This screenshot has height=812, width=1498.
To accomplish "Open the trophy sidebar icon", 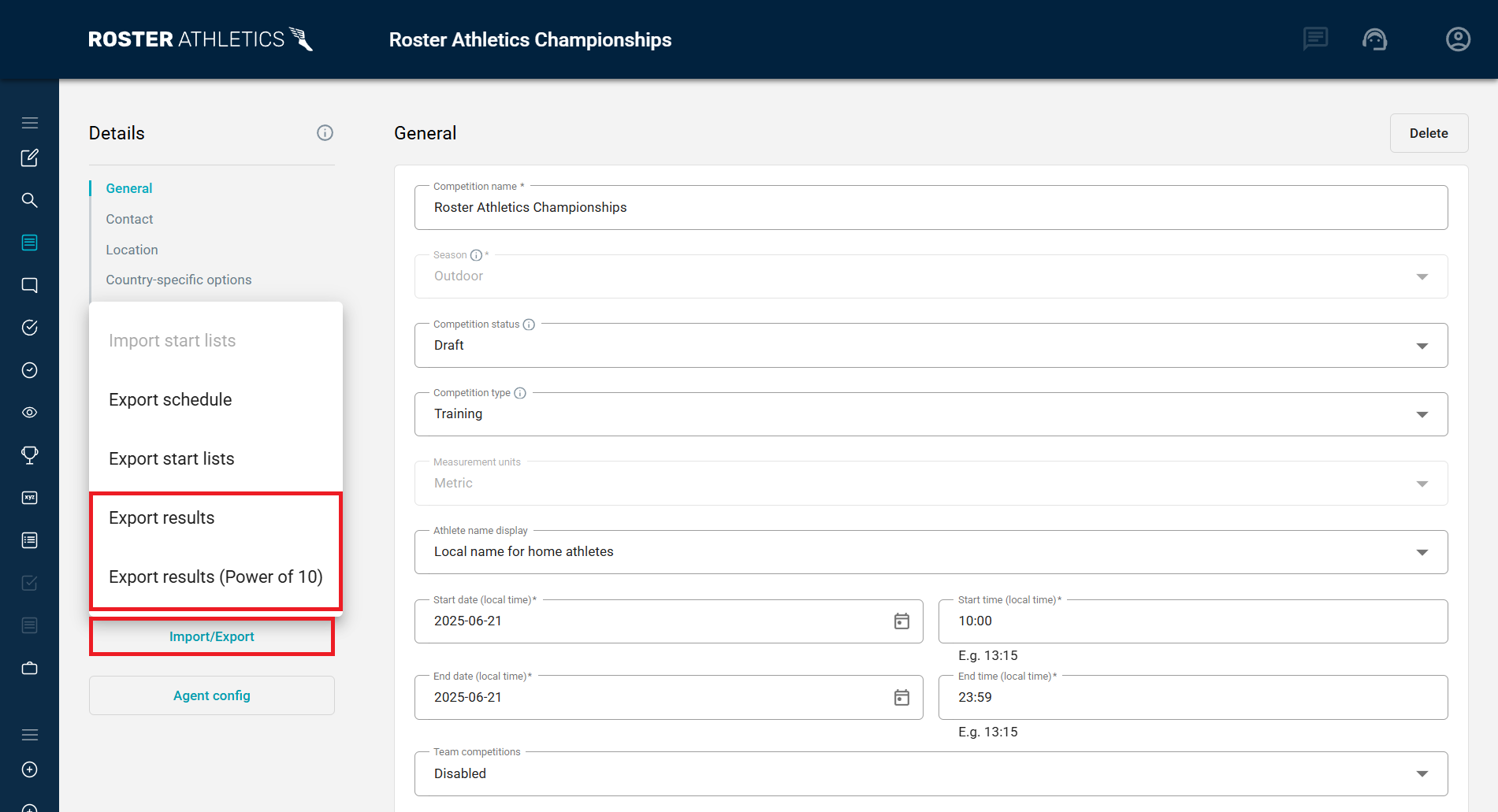I will 30,455.
